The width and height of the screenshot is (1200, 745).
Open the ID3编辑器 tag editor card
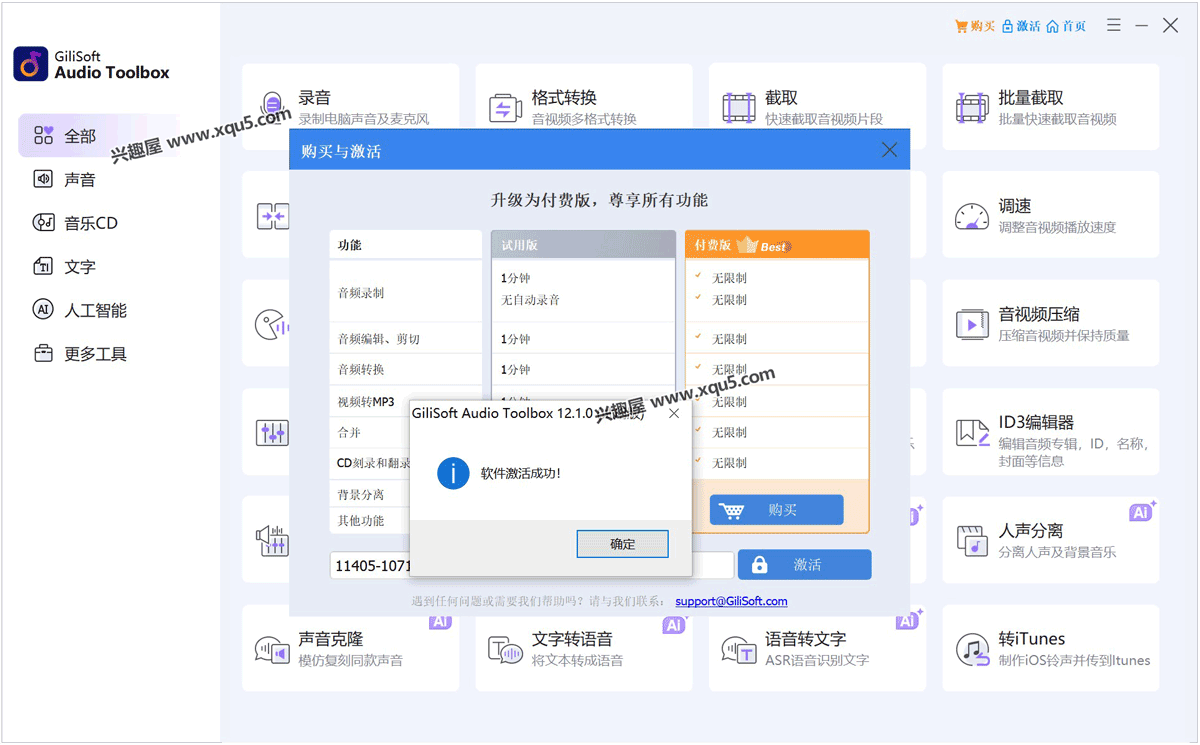coord(1051,432)
